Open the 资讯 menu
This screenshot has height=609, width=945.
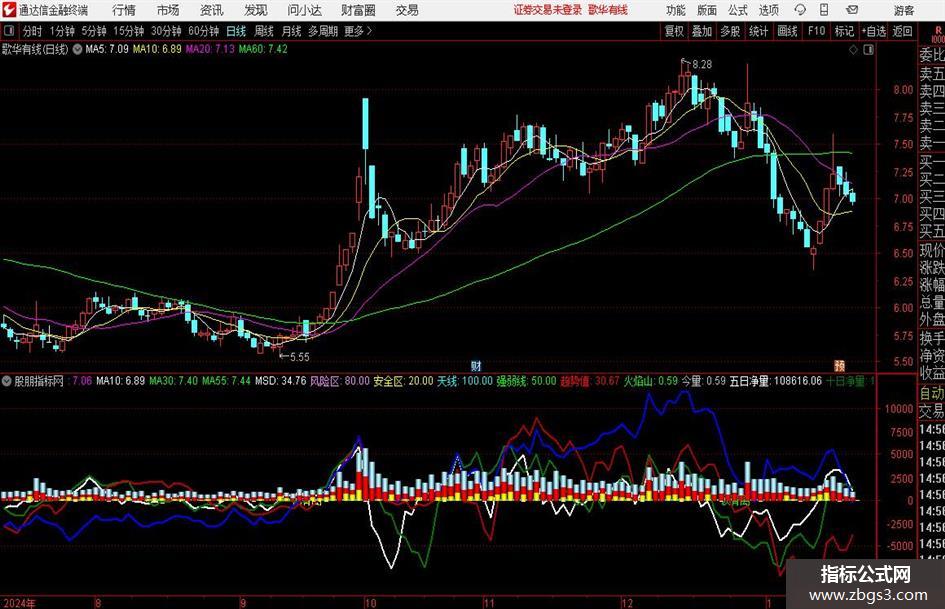pos(212,10)
